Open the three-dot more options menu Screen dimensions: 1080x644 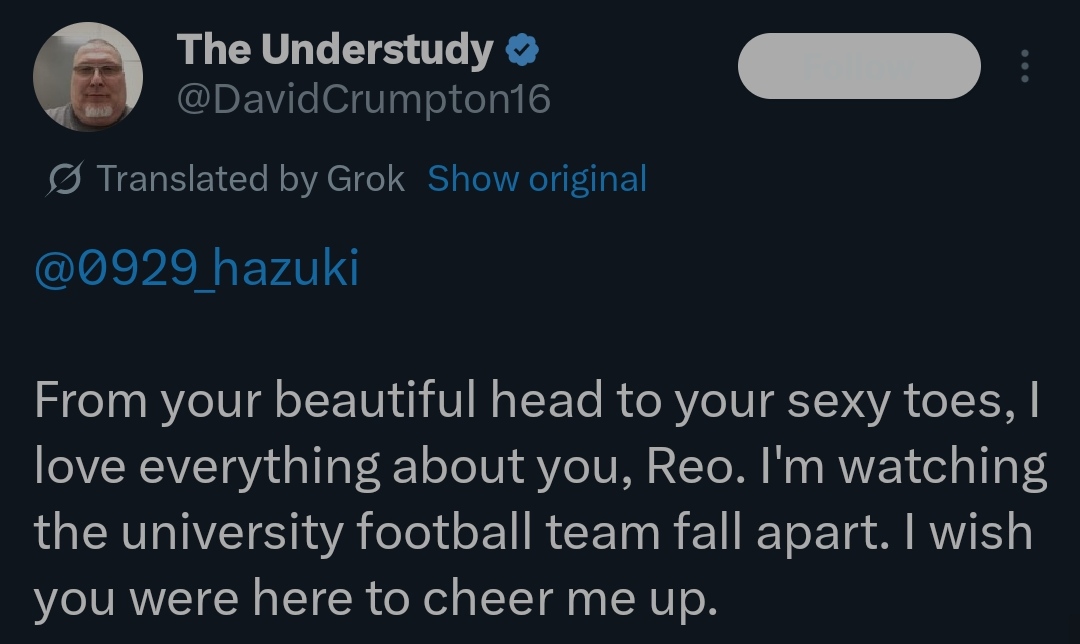pos(1023,66)
